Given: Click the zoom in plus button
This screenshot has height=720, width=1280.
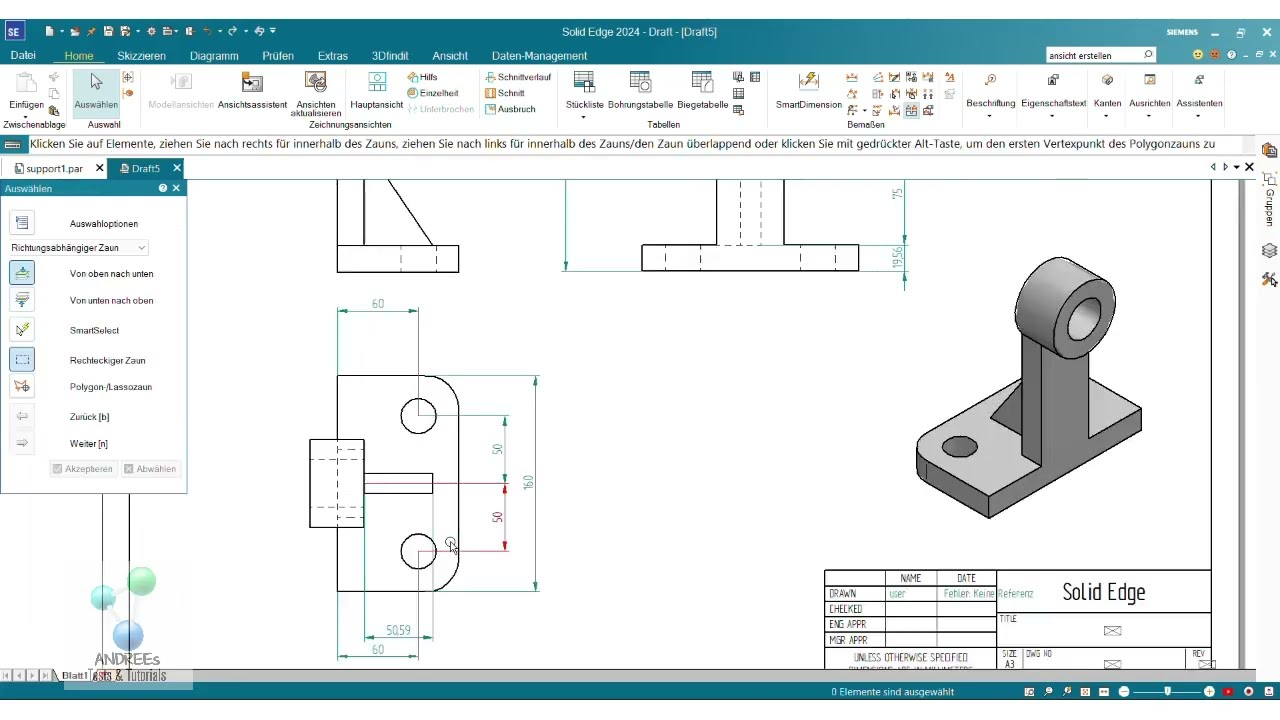Looking at the screenshot, I should point(1209,692).
